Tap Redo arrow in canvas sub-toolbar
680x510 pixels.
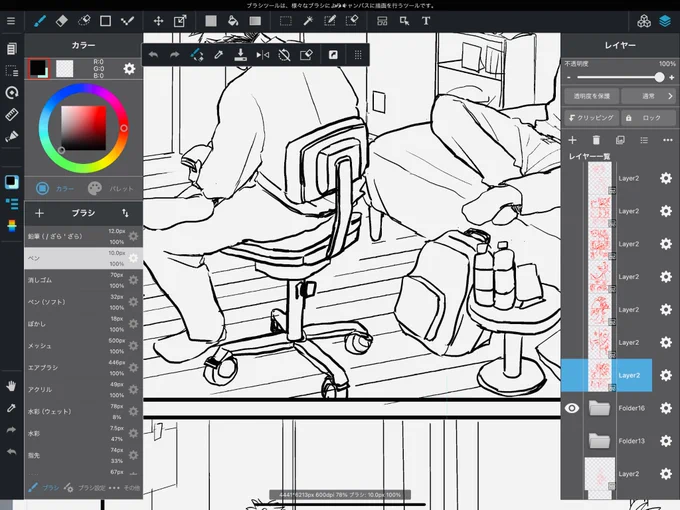coord(175,55)
